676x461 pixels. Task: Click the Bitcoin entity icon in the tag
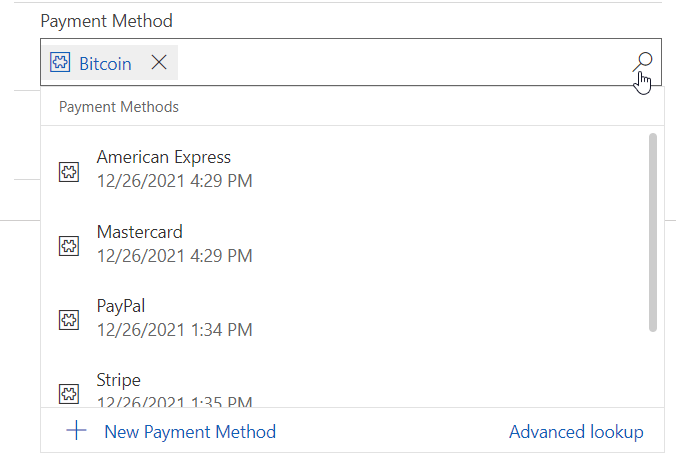click(60, 63)
